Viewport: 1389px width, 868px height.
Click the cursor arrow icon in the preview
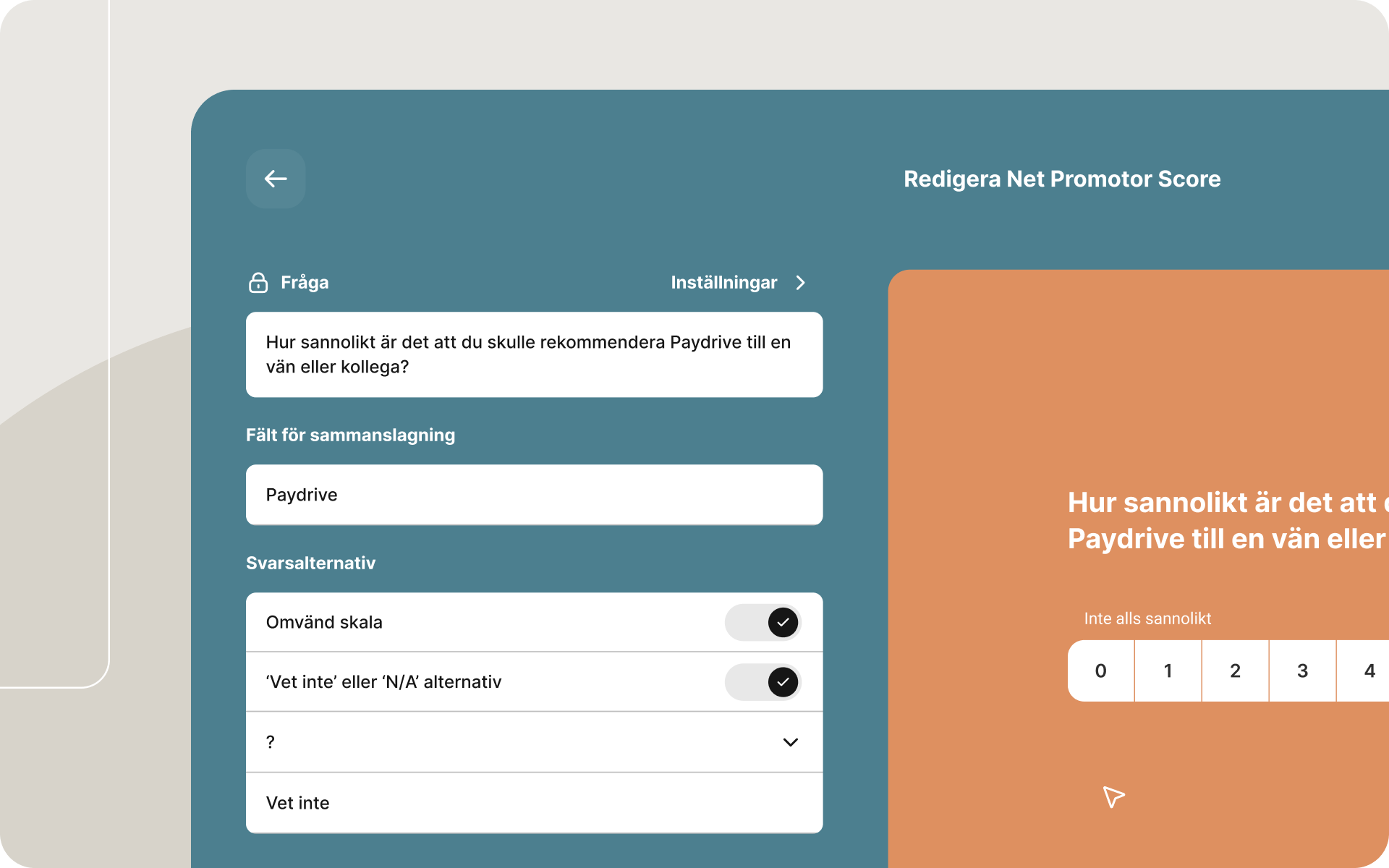[x=1113, y=798]
